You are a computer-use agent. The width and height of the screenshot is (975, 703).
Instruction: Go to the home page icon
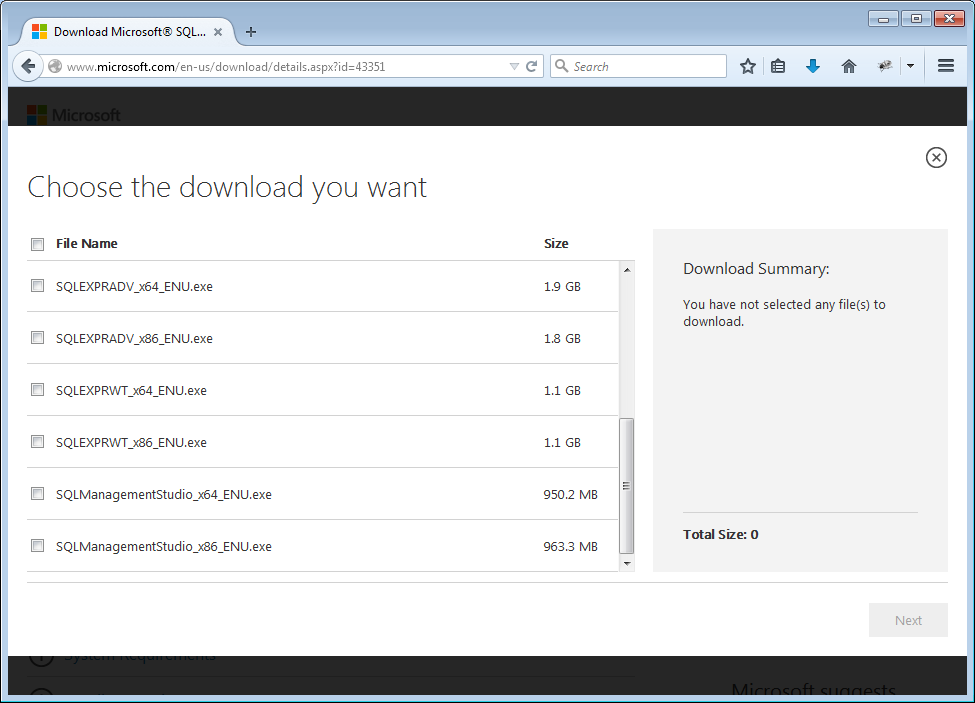pyautogui.click(x=849, y=67)
